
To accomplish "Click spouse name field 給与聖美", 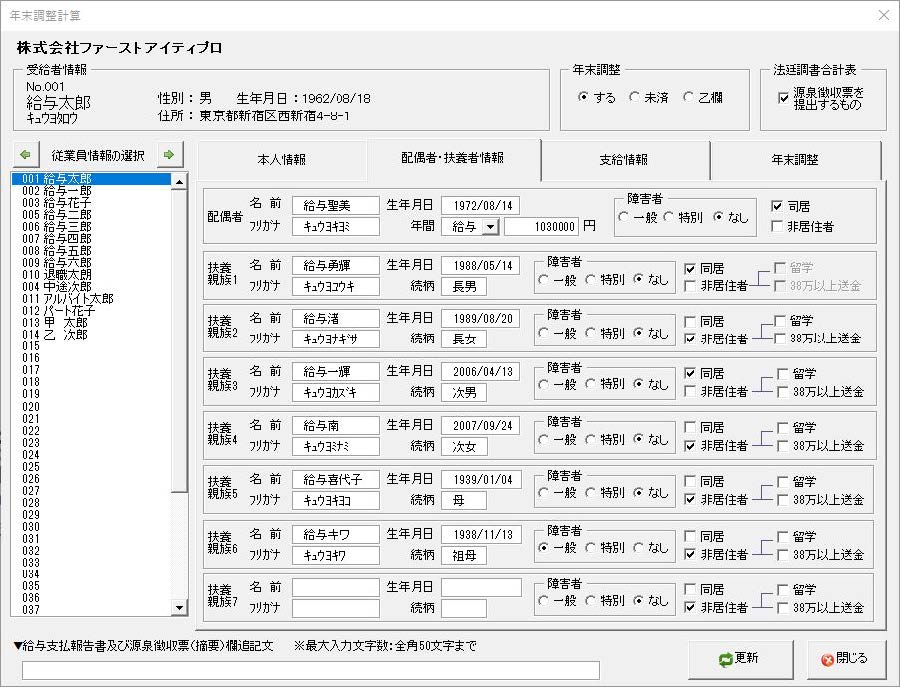I will [336, 205].
